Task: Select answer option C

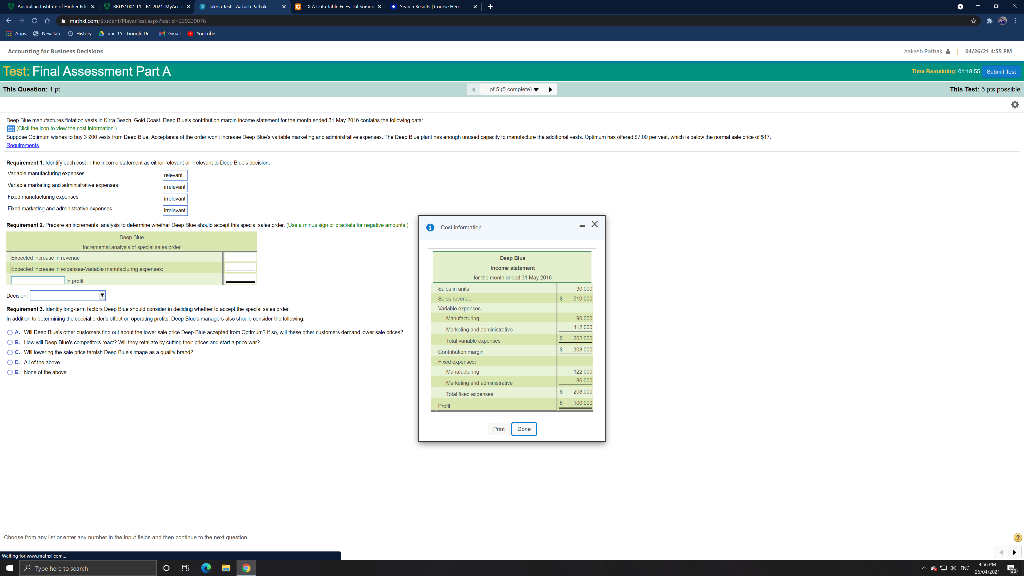Action: coord(10,352)
